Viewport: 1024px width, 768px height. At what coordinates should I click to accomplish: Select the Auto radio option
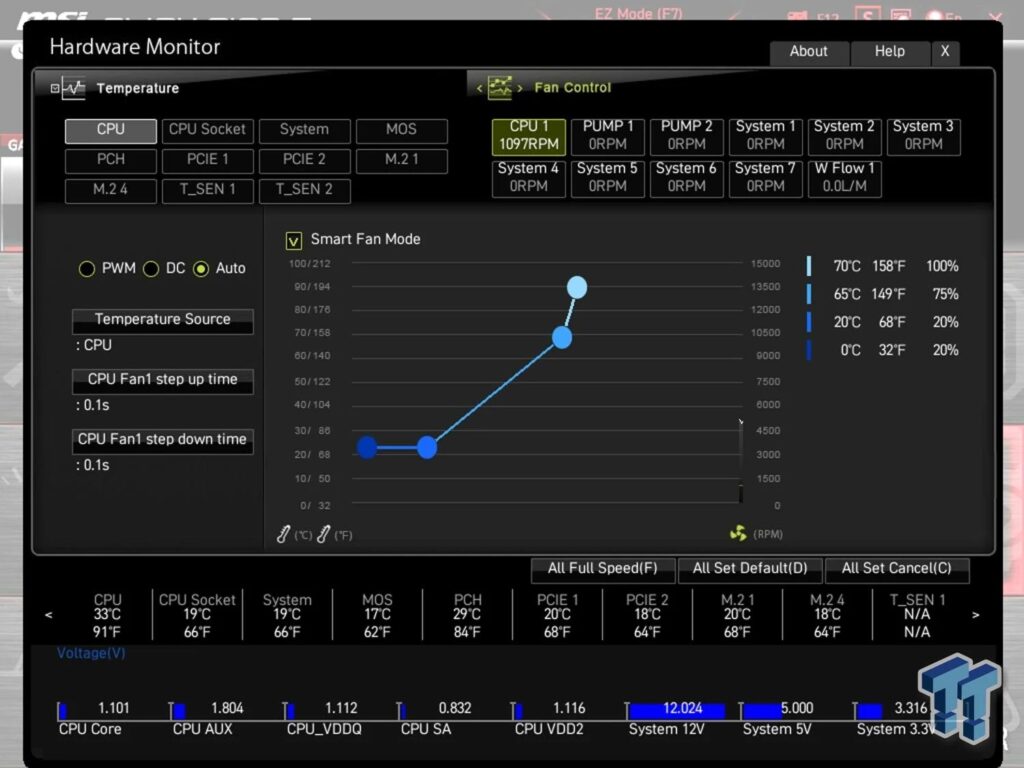pyautogui.click(x=201, y=269)
